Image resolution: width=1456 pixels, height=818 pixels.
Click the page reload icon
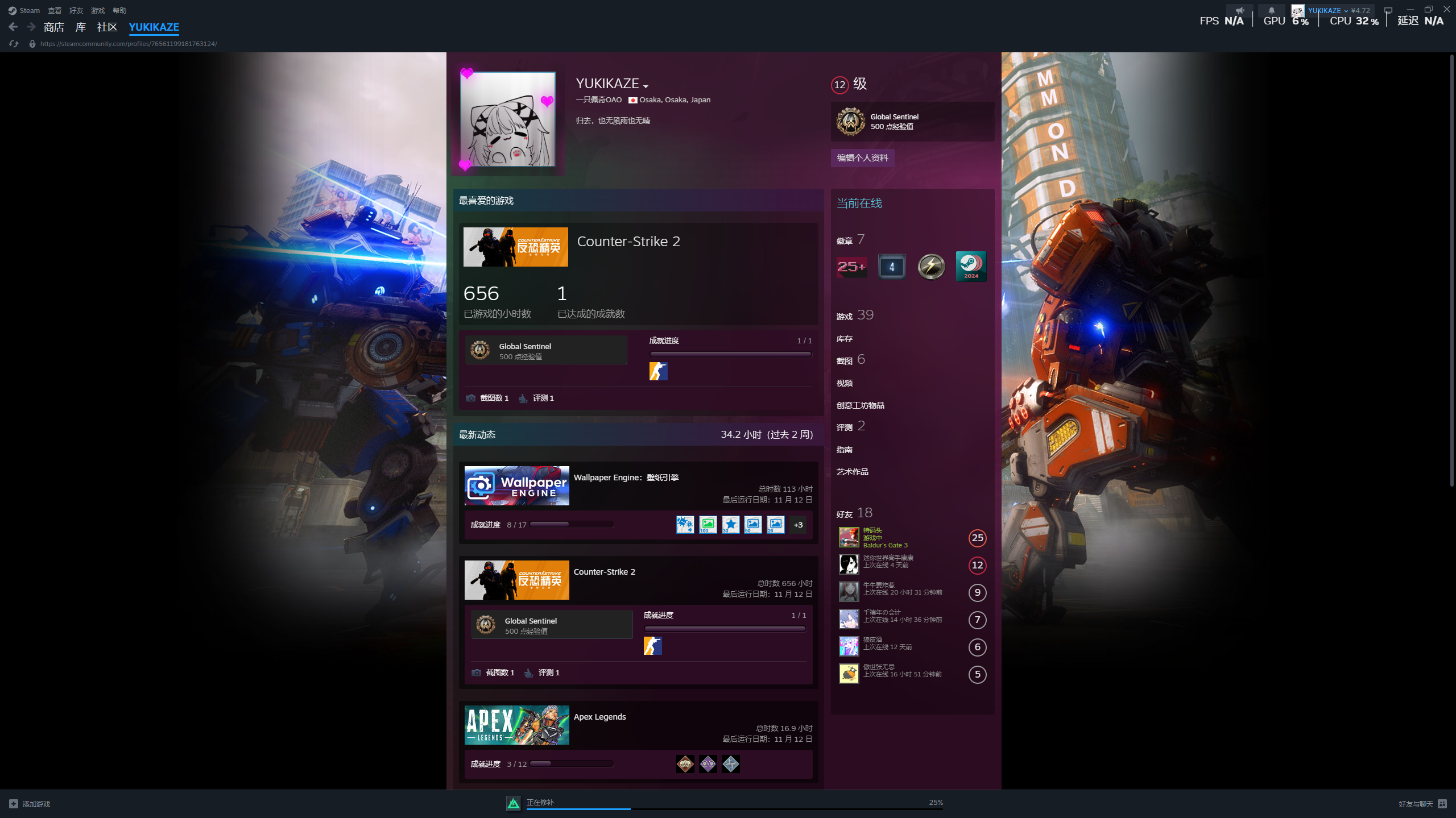14,44
